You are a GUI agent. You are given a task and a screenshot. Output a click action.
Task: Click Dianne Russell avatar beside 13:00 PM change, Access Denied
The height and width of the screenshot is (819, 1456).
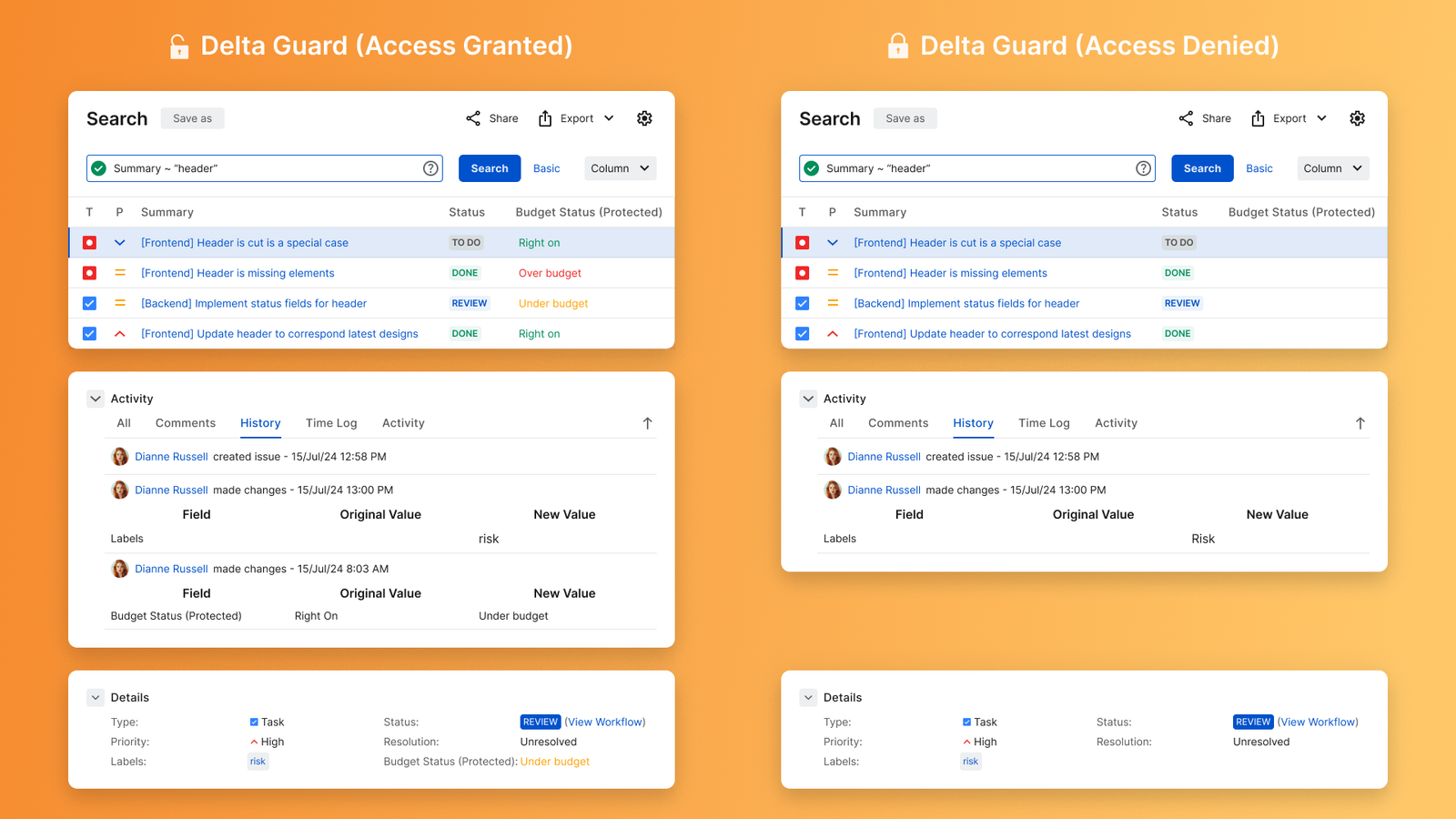pyautogui.click(x=832, y=490)
